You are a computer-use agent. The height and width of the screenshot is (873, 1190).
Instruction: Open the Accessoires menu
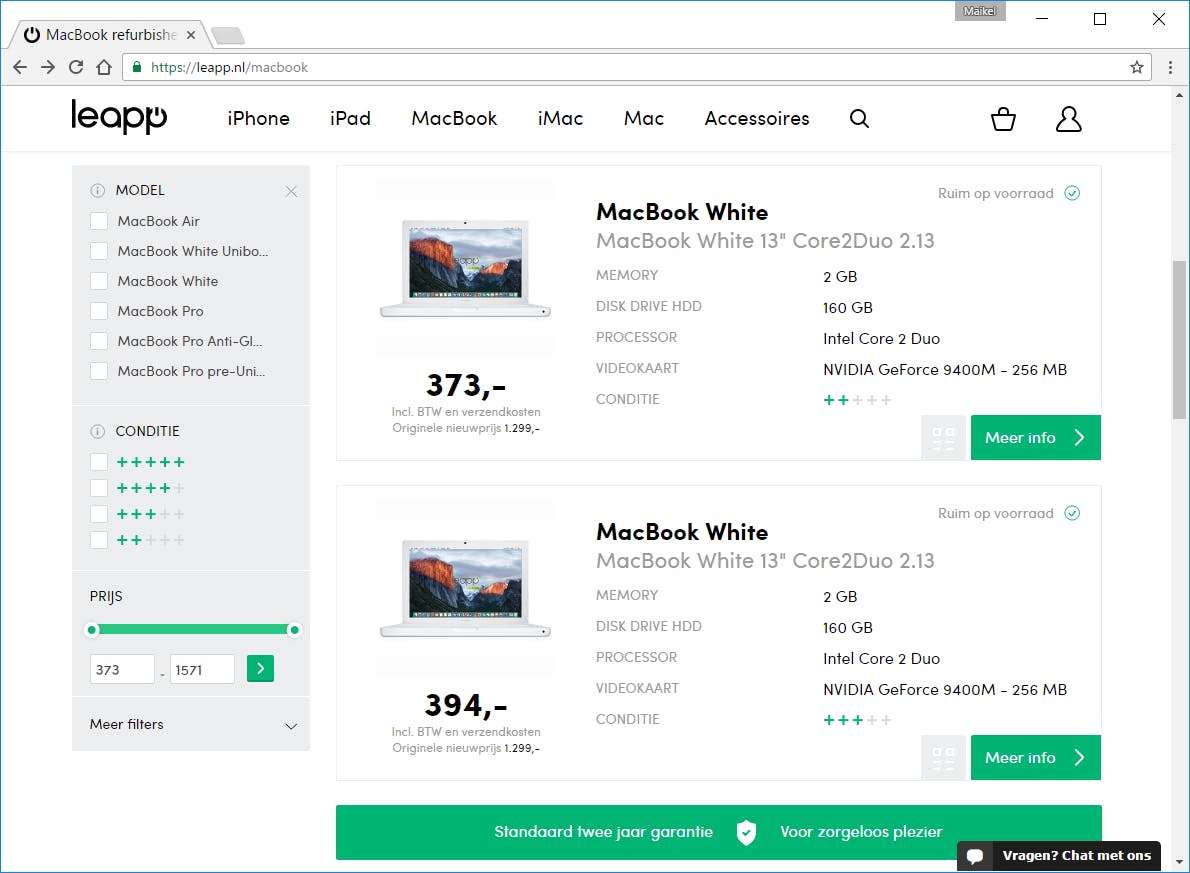point(757,118)
